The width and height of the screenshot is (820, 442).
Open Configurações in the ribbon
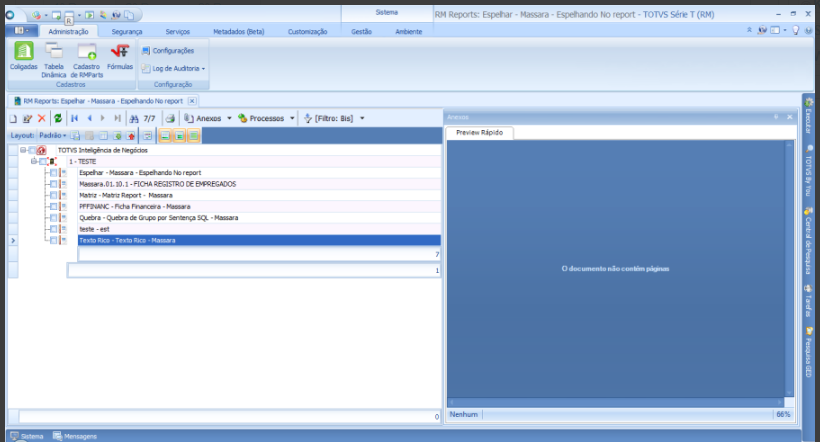(x=168, y=51)
